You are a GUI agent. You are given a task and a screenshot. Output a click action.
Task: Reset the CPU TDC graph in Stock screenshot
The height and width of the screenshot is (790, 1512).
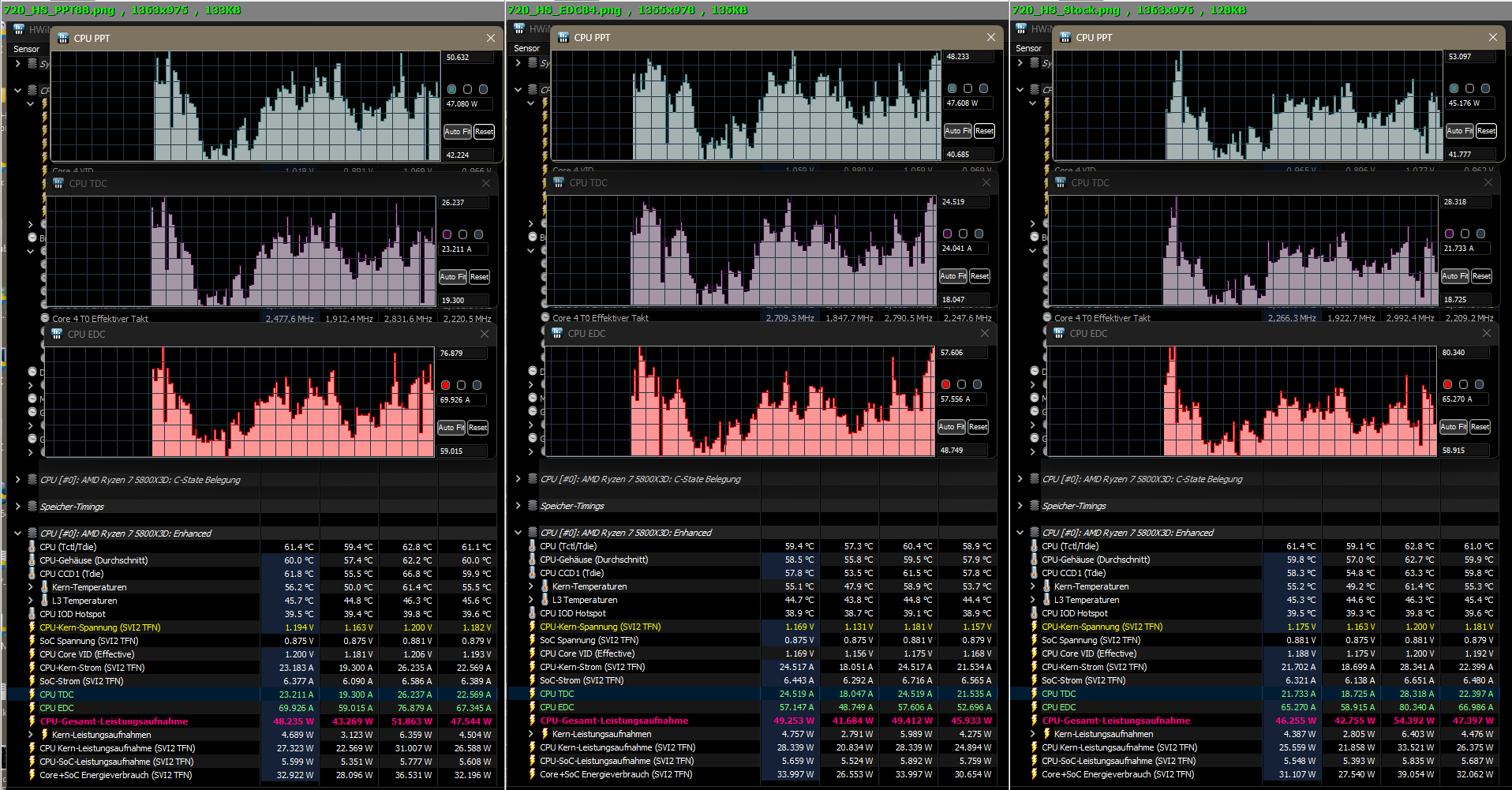pos(1481,276)
